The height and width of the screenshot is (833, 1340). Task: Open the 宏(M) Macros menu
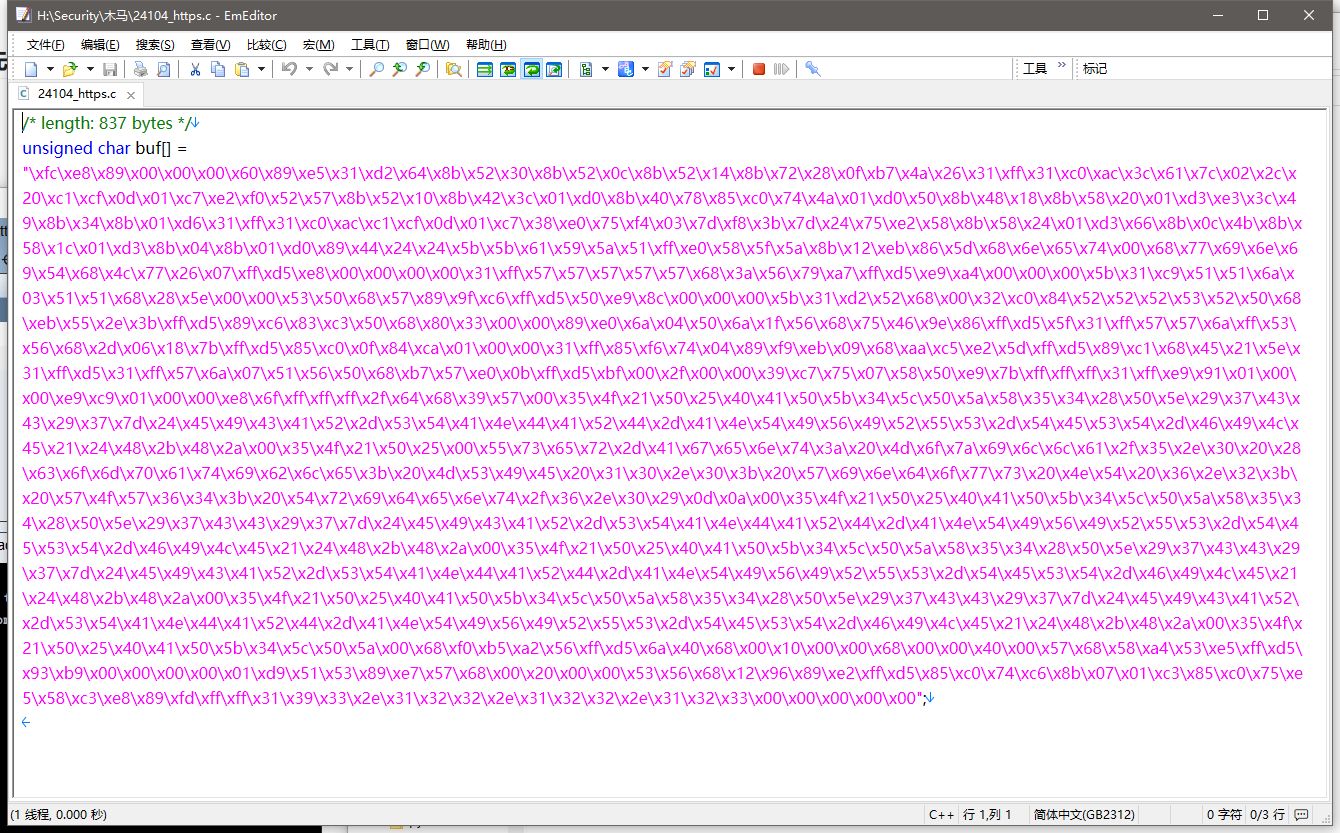click(x=319, y=45)
